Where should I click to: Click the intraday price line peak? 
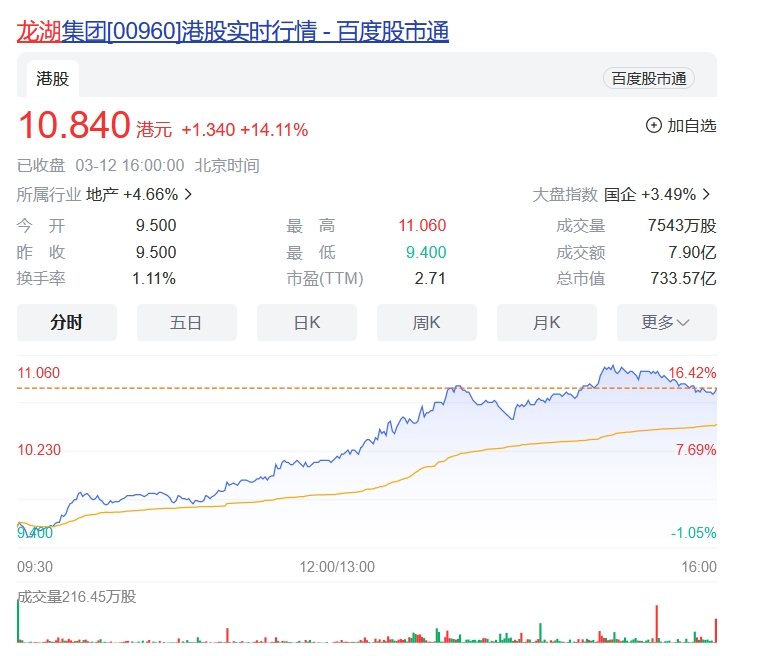pos(612,366)
